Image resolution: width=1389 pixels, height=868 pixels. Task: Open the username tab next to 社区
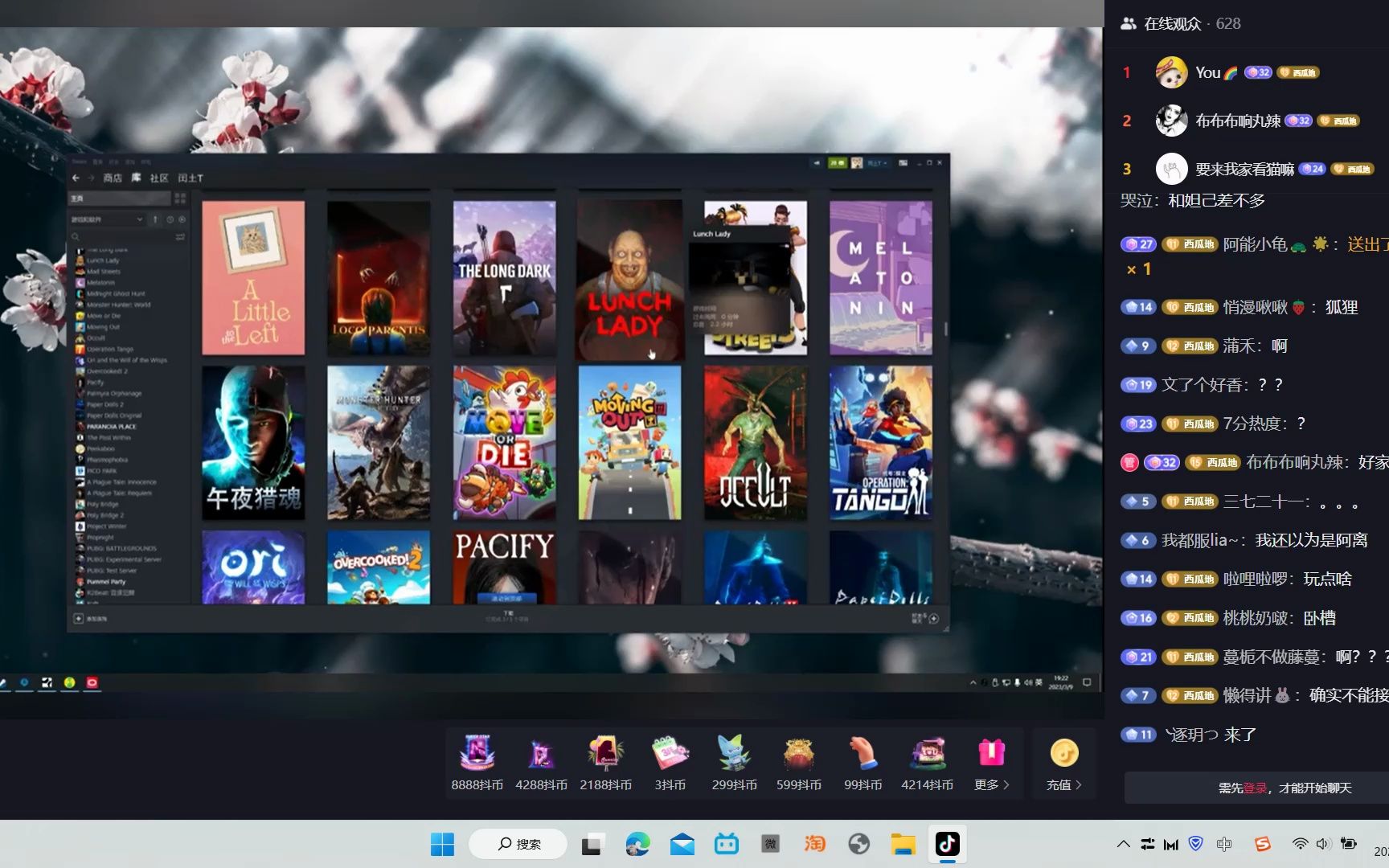pyautogui.click(x=191, y=178)
